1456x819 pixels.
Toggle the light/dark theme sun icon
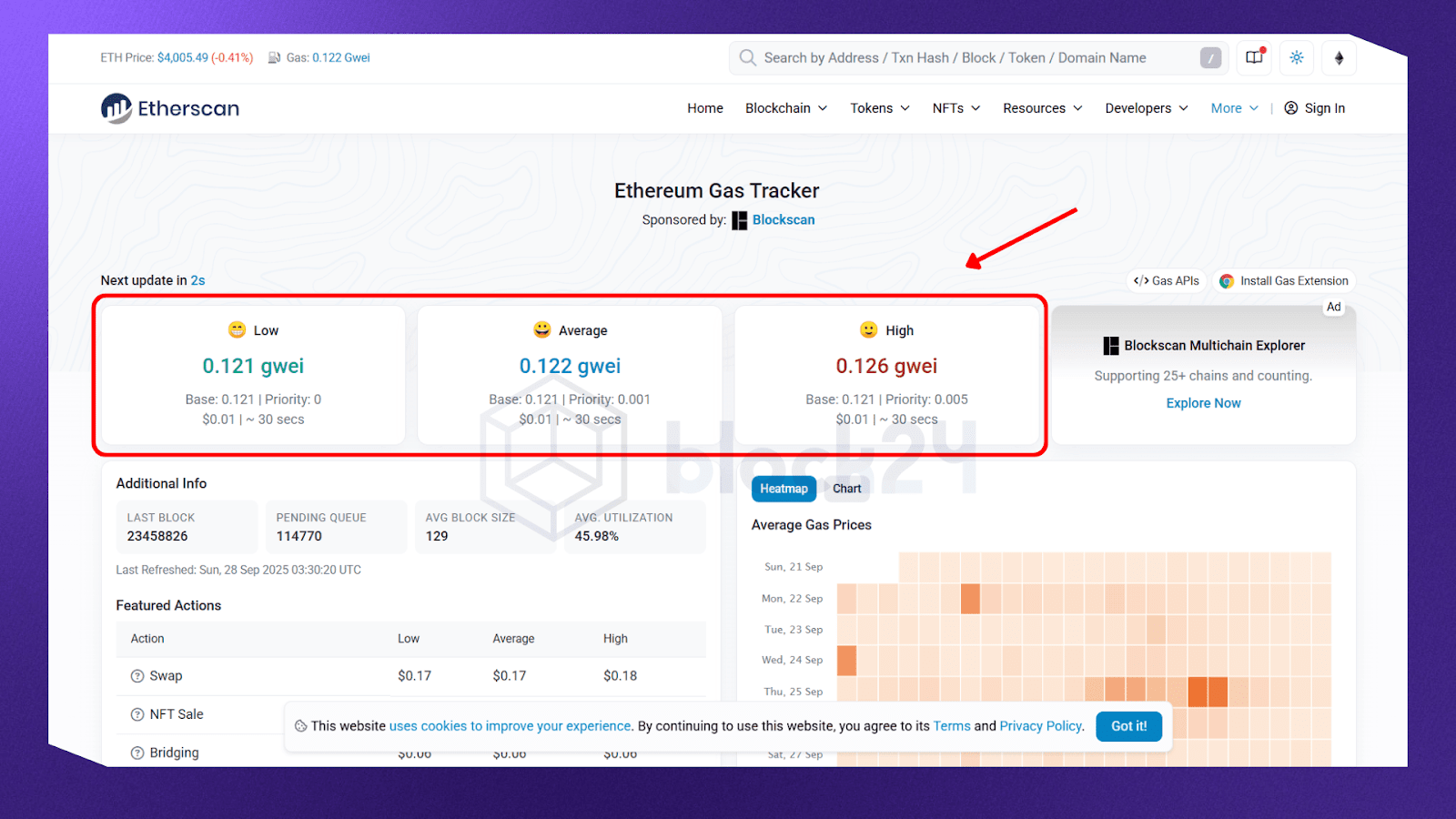pos(1297,57)
